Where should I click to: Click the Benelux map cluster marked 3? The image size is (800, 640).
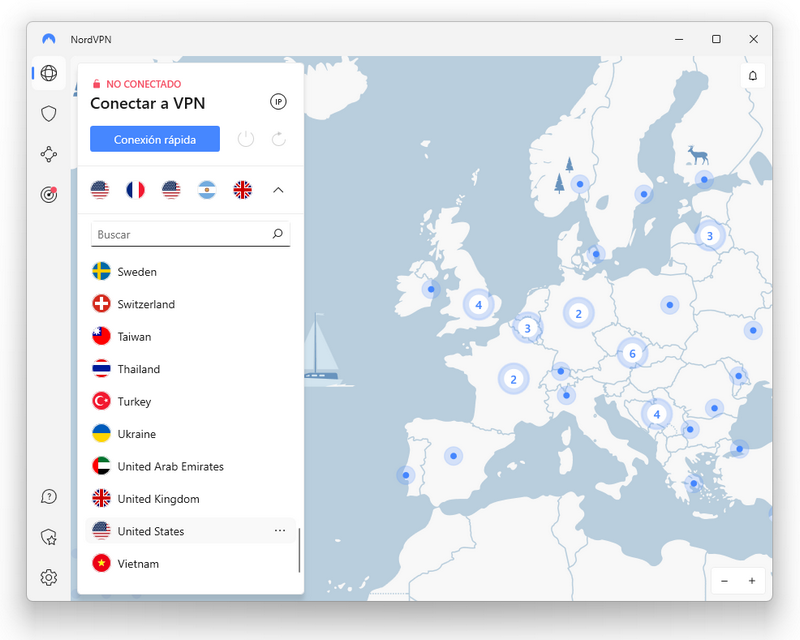[x=528, y=328]
